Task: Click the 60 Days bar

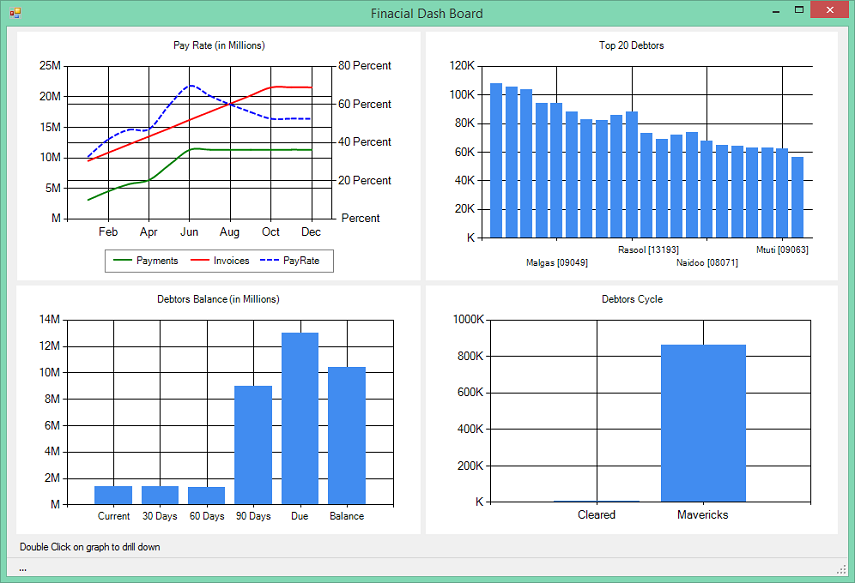Action: tap(207, 496)
